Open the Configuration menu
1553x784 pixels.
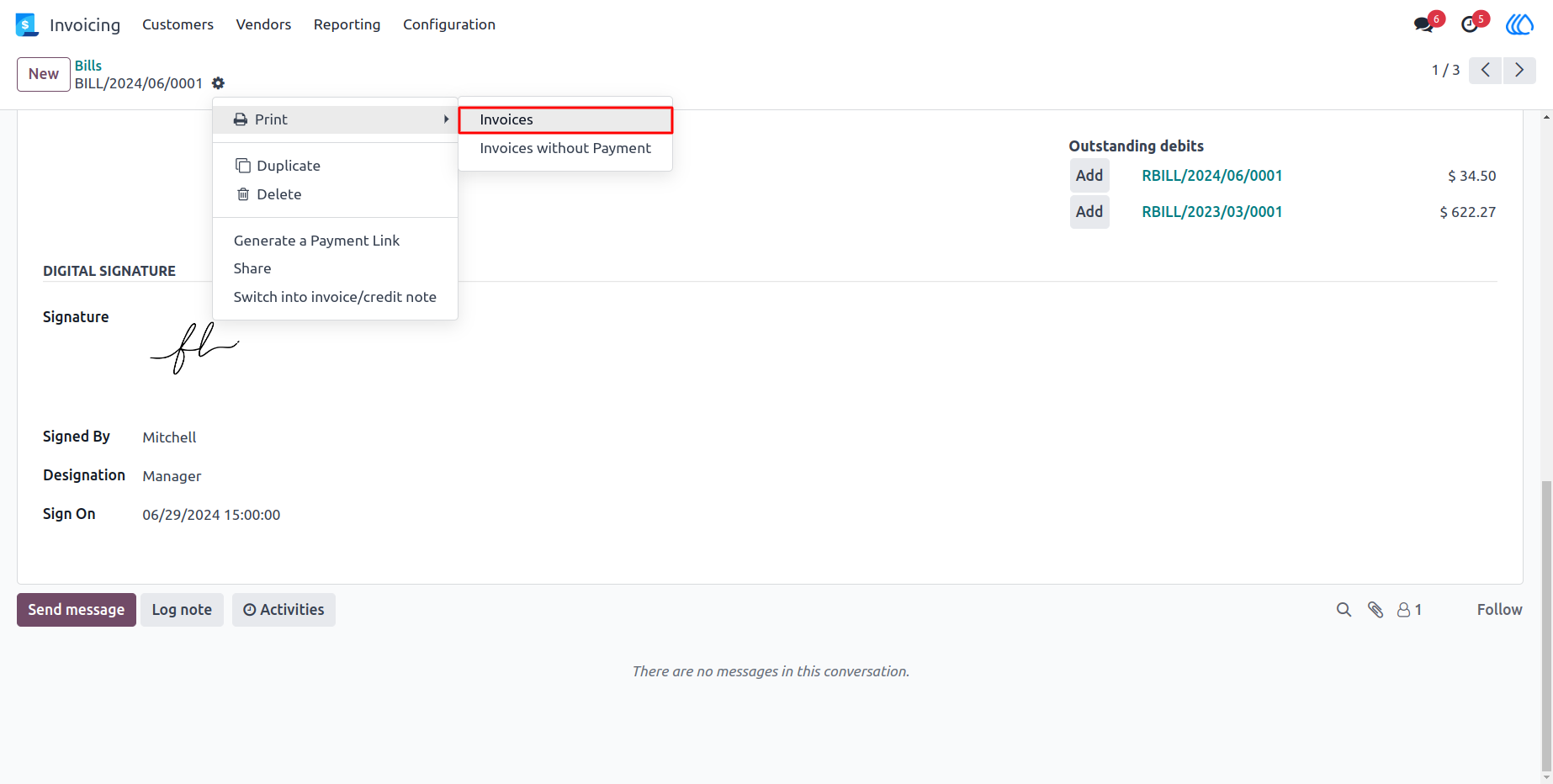449,24
